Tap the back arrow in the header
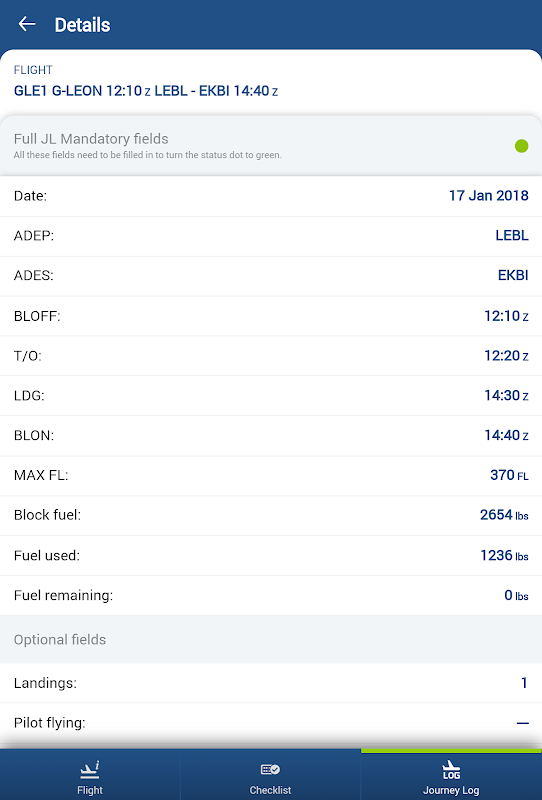The image size is (542, 800). click(27, 24)
